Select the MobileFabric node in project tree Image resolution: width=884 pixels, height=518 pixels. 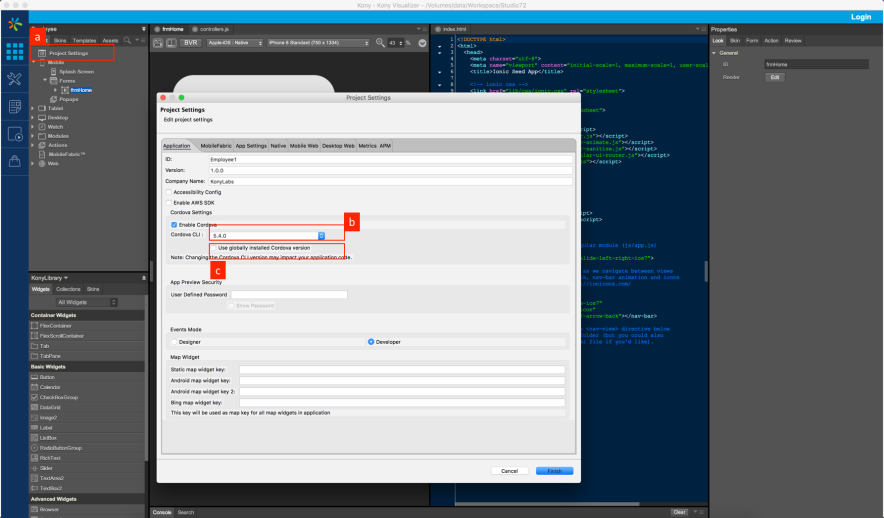[66, 154]
